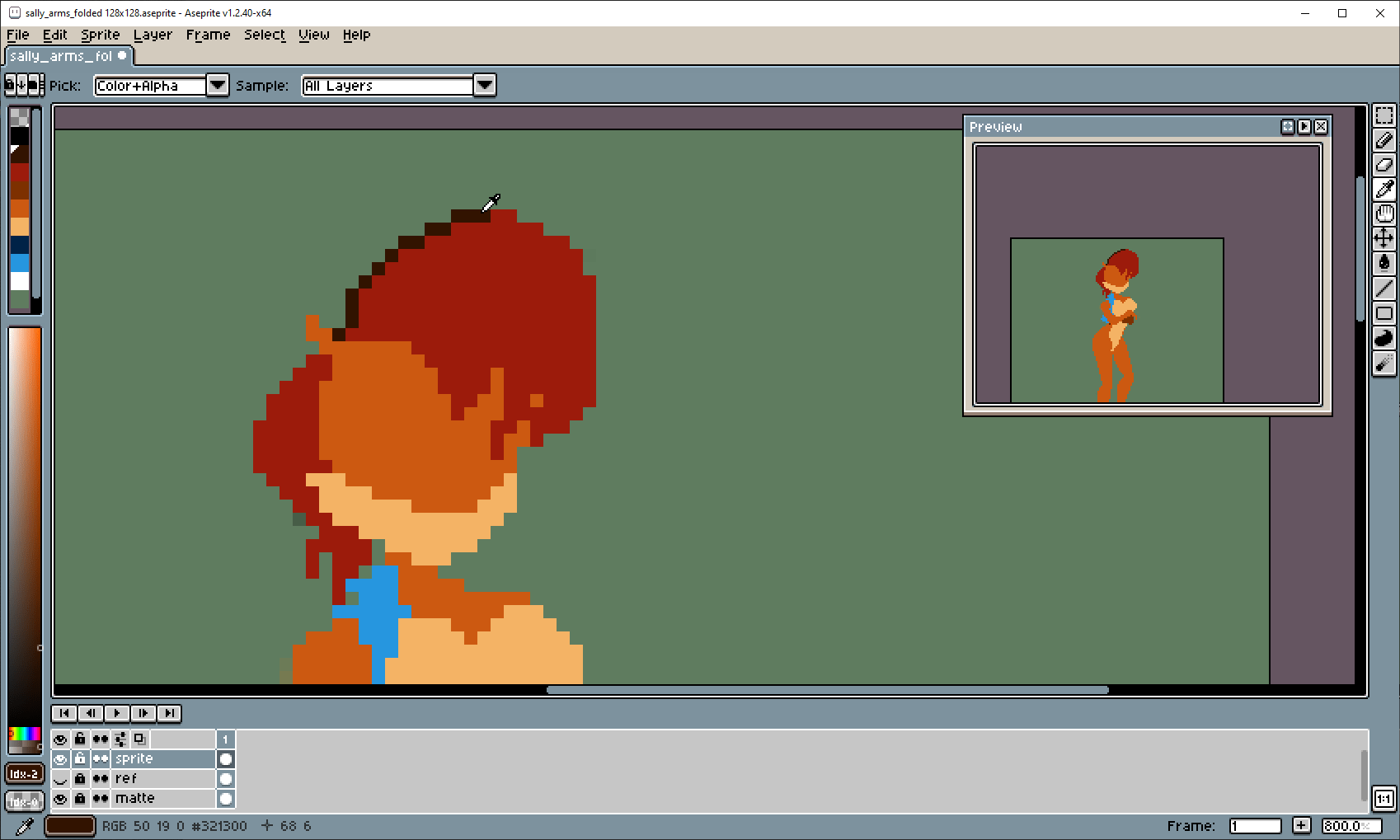Click the Frame number input field
This screenshot has width=1400, height=840.
point(1255,826)
